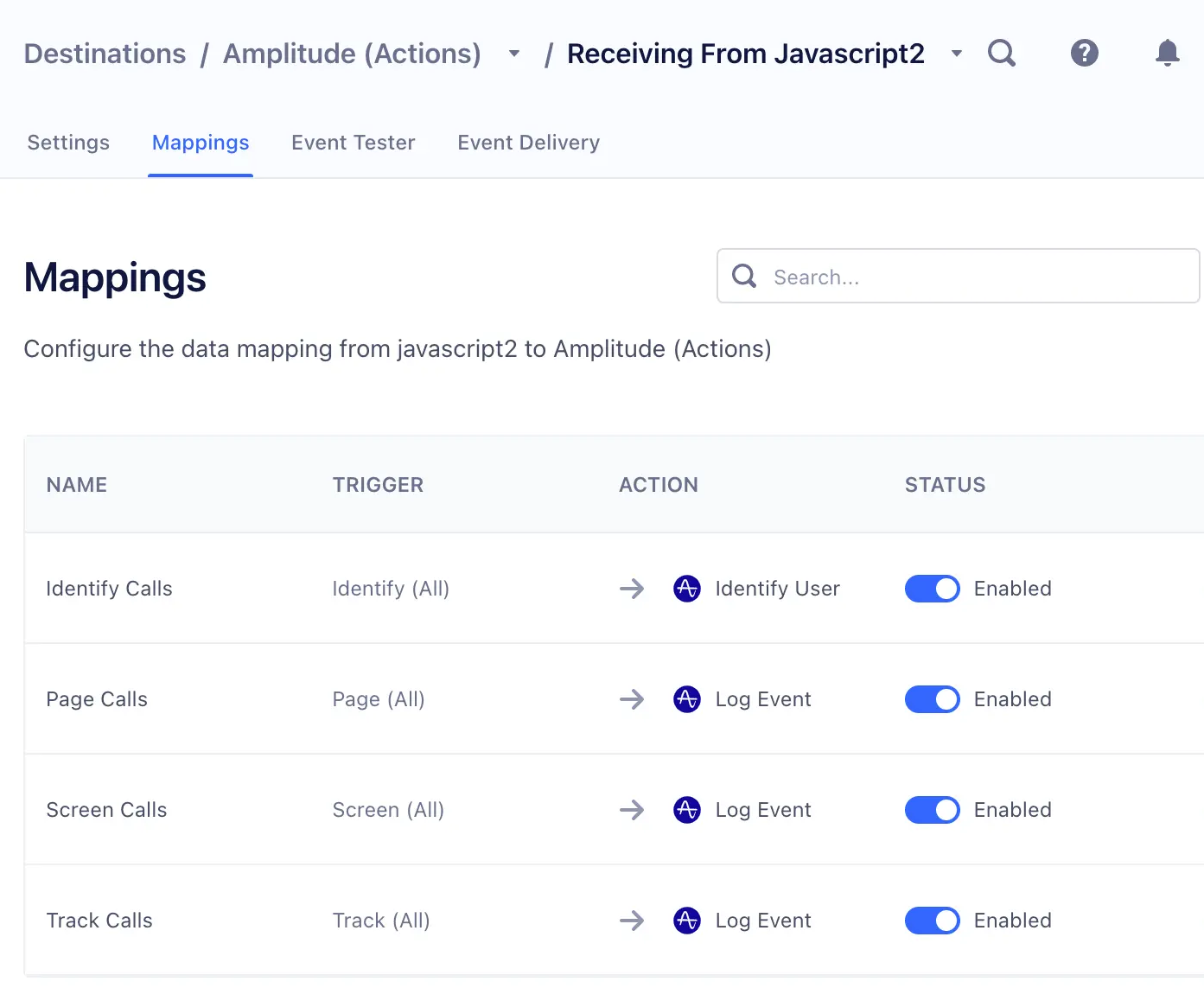This screenshot has width=1204, height=1007.
Task: Click the arrow icon in Identify Calls row
Action: [x=633, y=589]
